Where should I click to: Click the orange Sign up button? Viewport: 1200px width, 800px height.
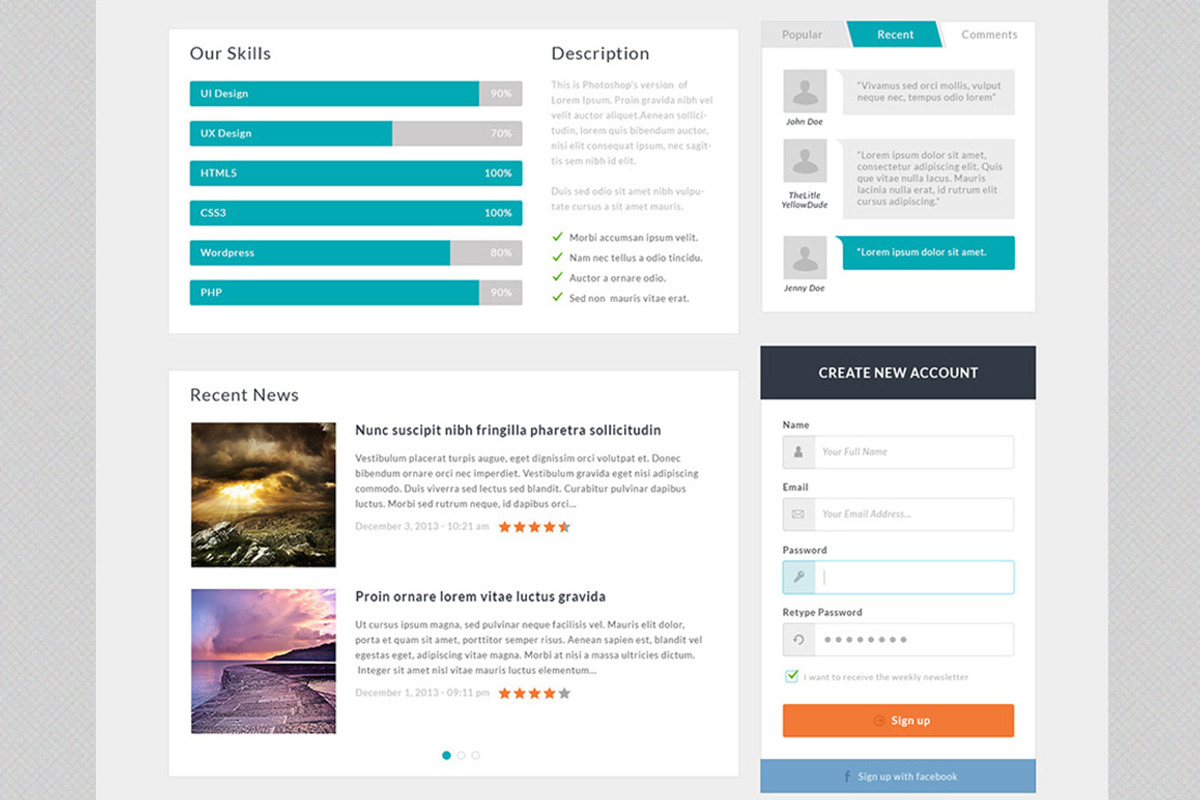pos(898,720)
